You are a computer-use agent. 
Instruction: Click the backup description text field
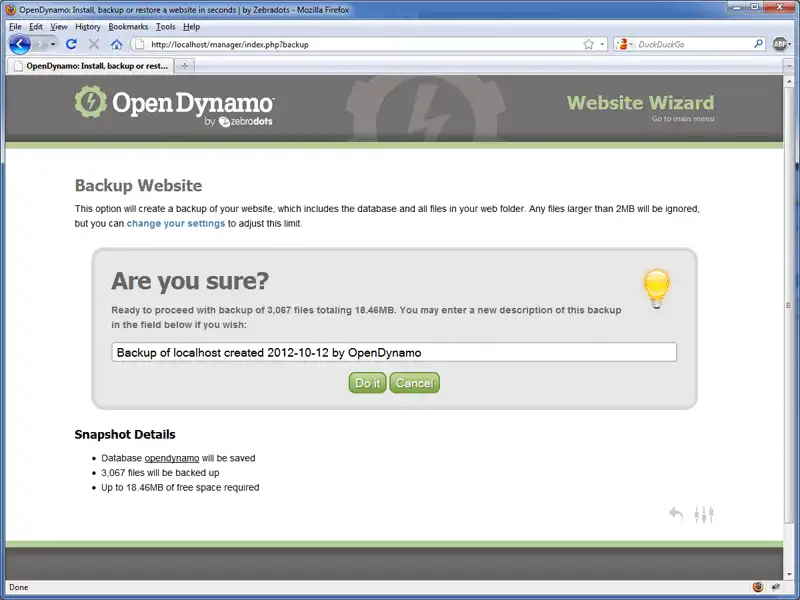pyautogui.click(x=394, y=352)
